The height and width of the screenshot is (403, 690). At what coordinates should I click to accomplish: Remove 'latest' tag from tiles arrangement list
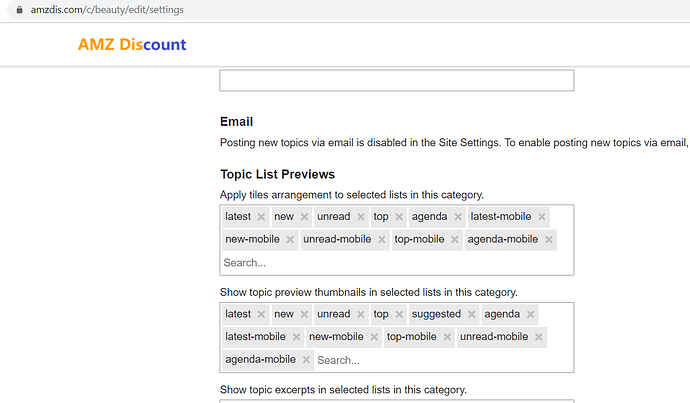(261, 217)
